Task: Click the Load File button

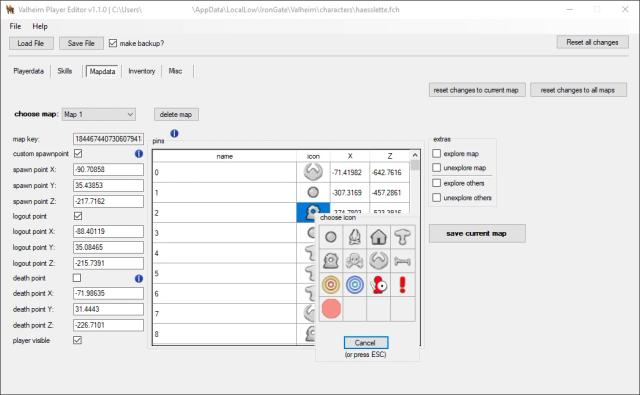Action: tap(31, 43)
